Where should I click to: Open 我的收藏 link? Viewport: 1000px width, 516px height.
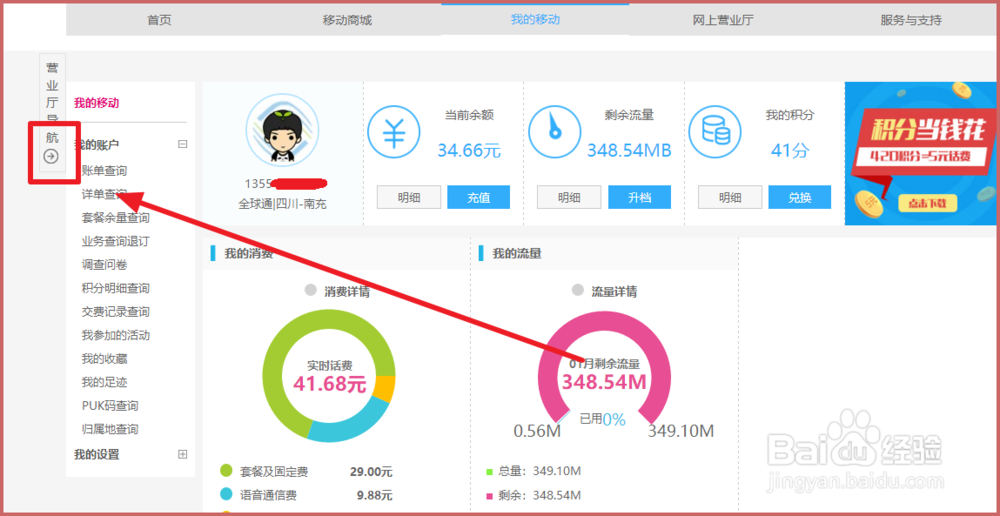(105, 358)
